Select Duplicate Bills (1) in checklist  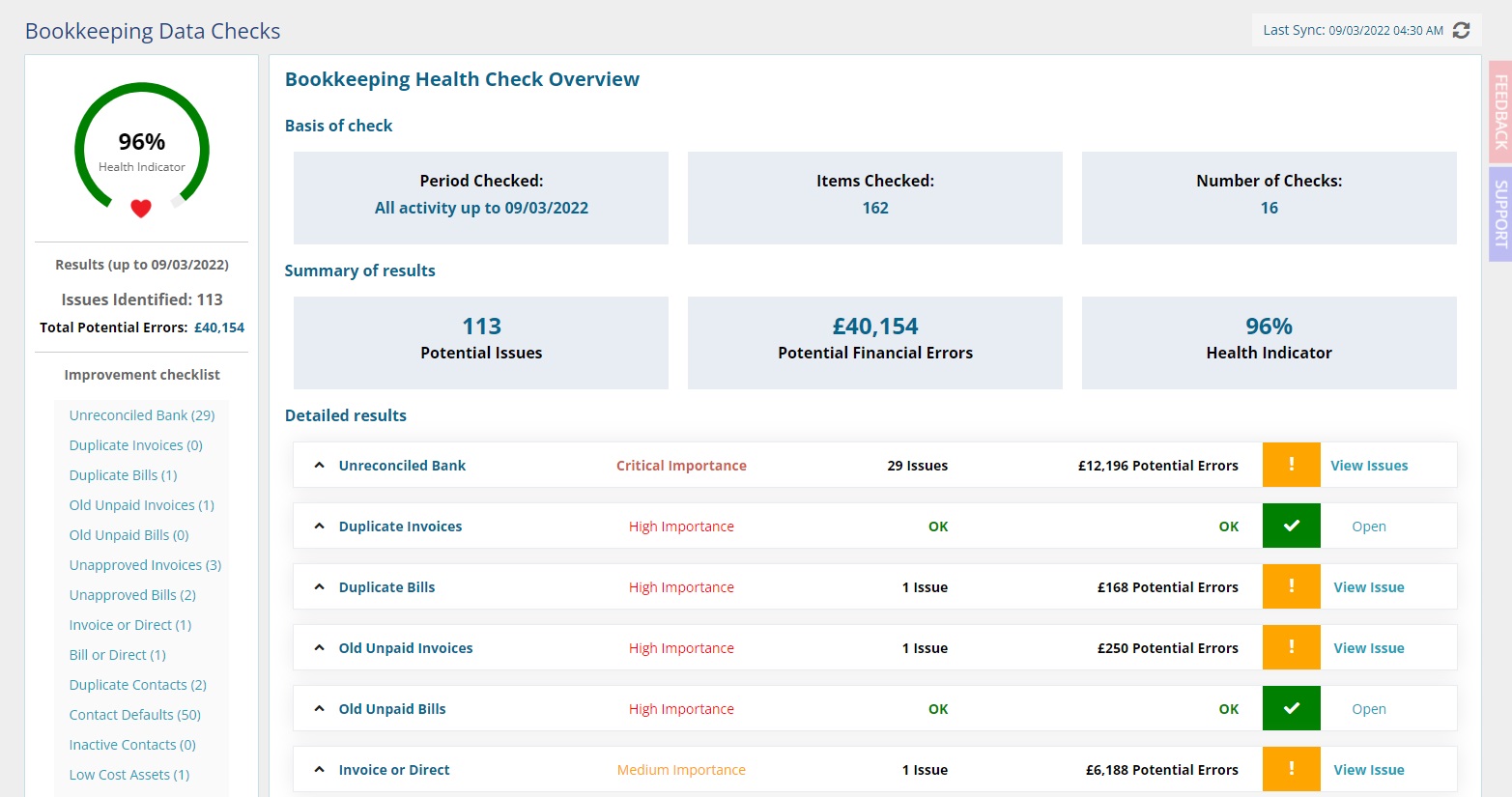click(x=124, y=475)
